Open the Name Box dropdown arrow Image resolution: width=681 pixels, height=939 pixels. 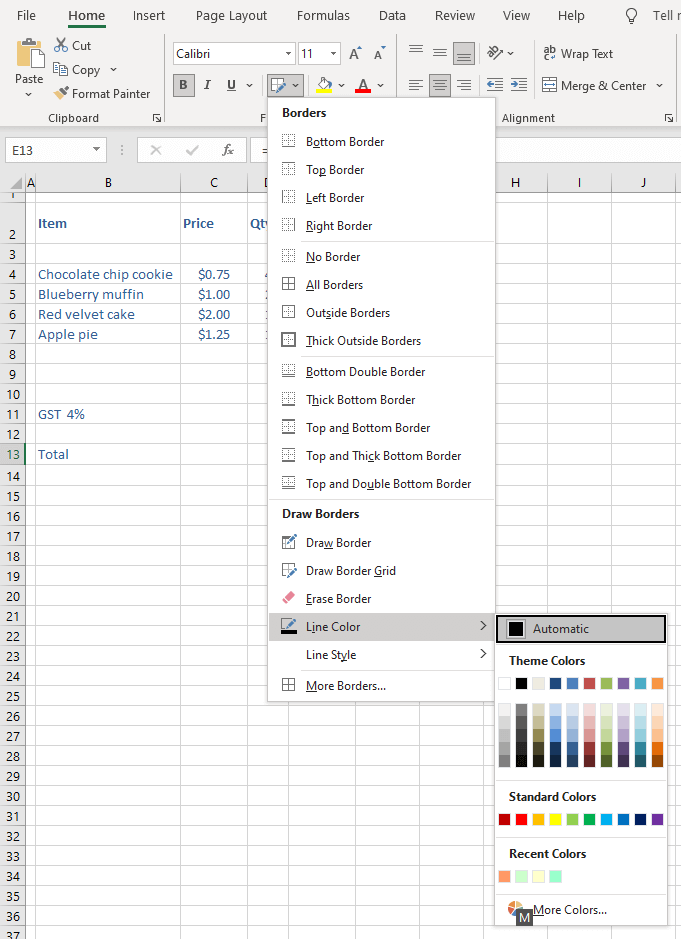tap(97, 150)
